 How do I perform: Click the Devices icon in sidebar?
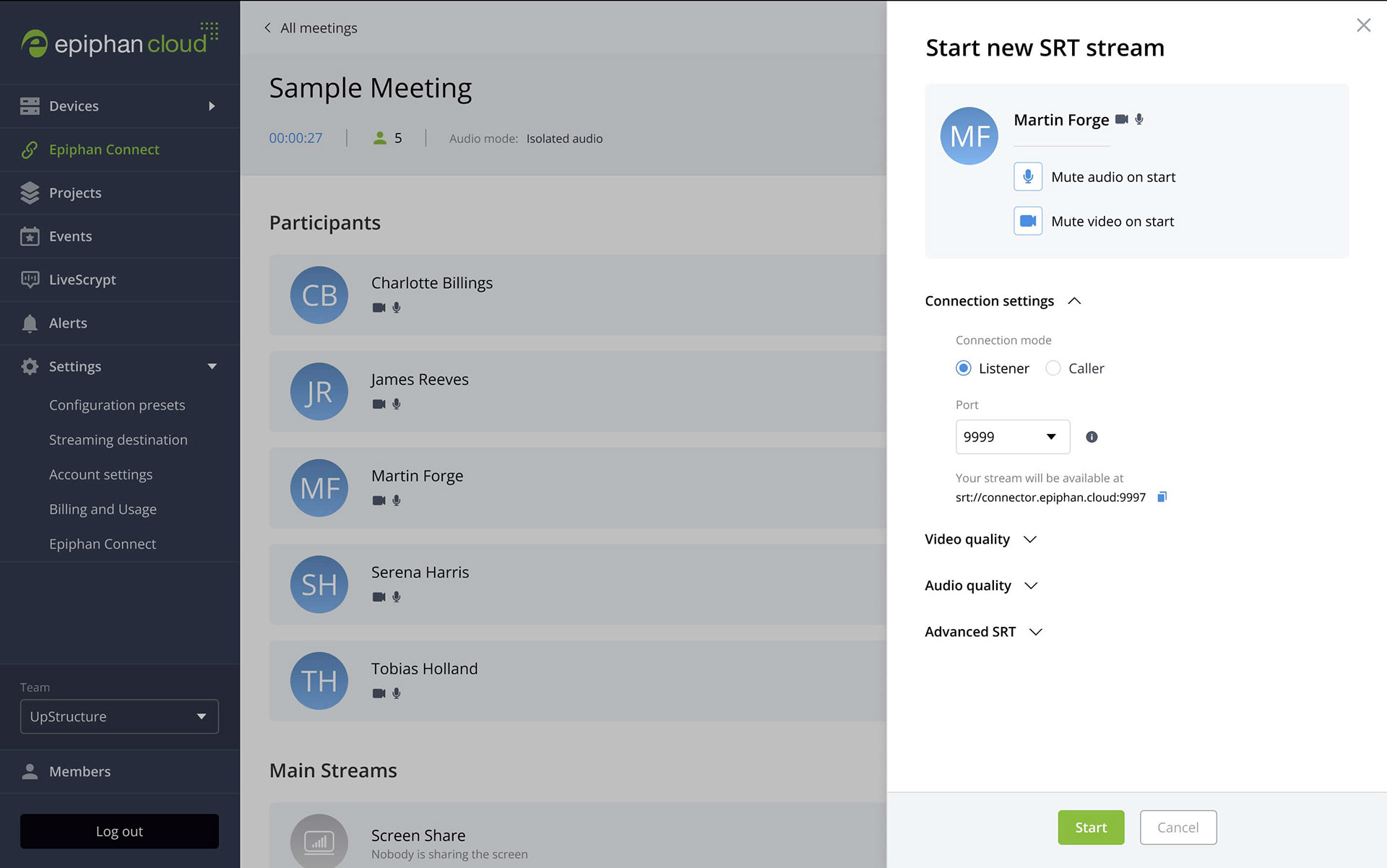click(30, 106)
